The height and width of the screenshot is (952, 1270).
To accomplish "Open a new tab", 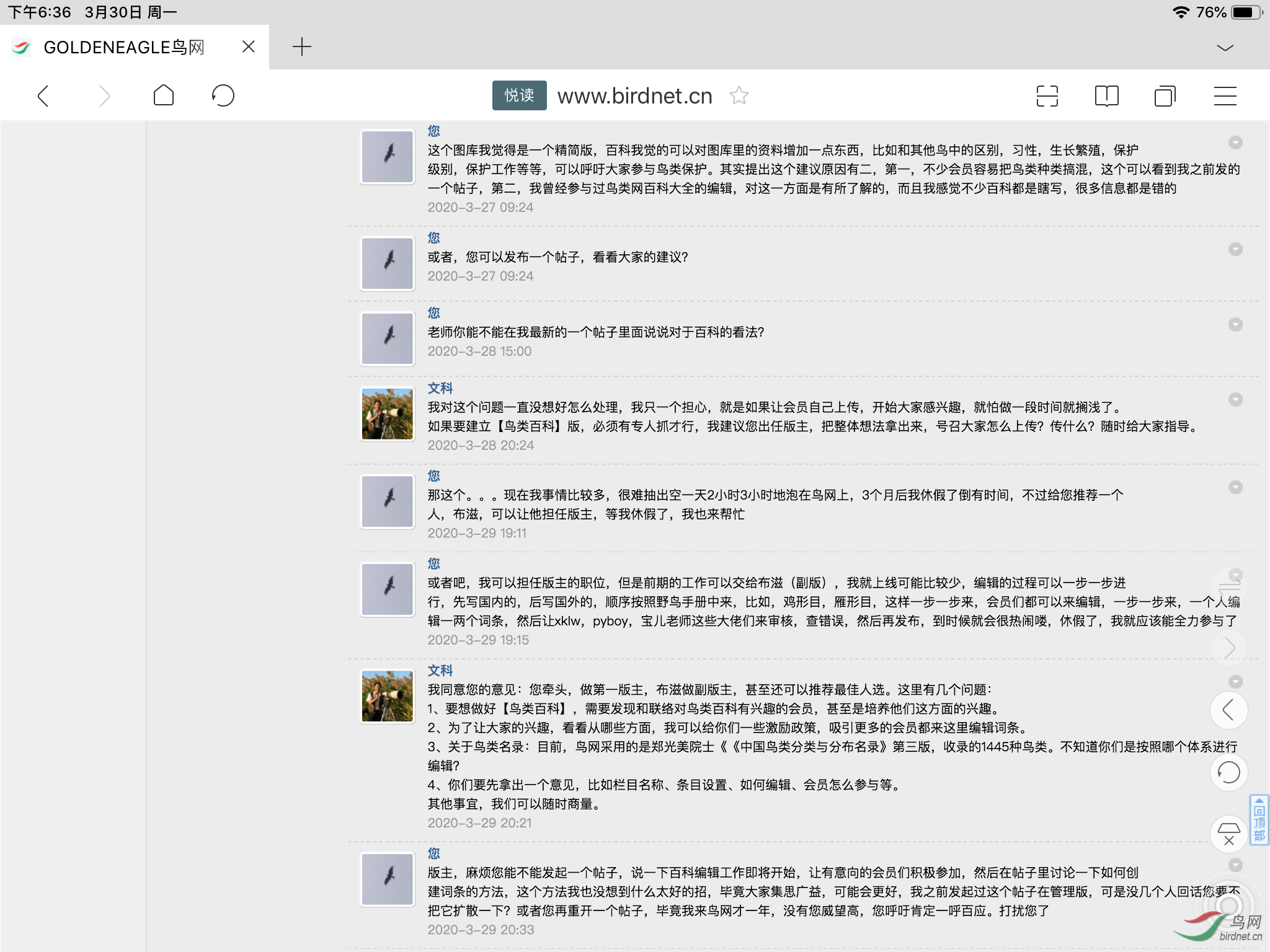I will pos(302,47).
